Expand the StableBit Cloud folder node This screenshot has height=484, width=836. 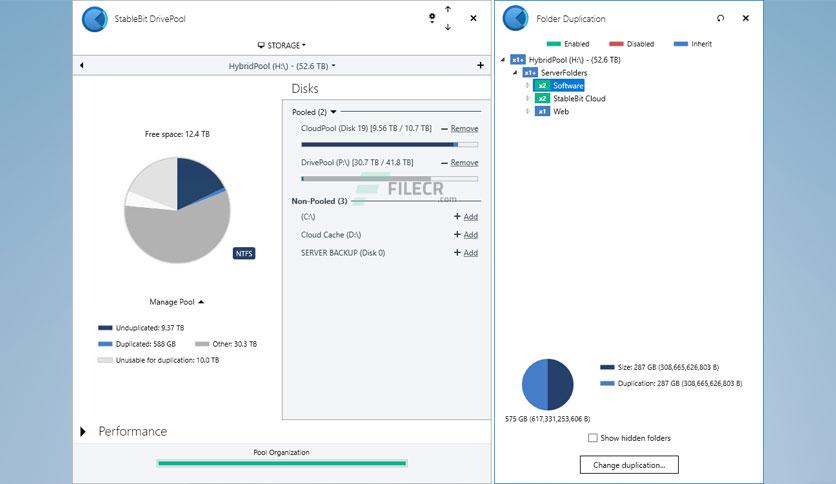pos(527,99)
